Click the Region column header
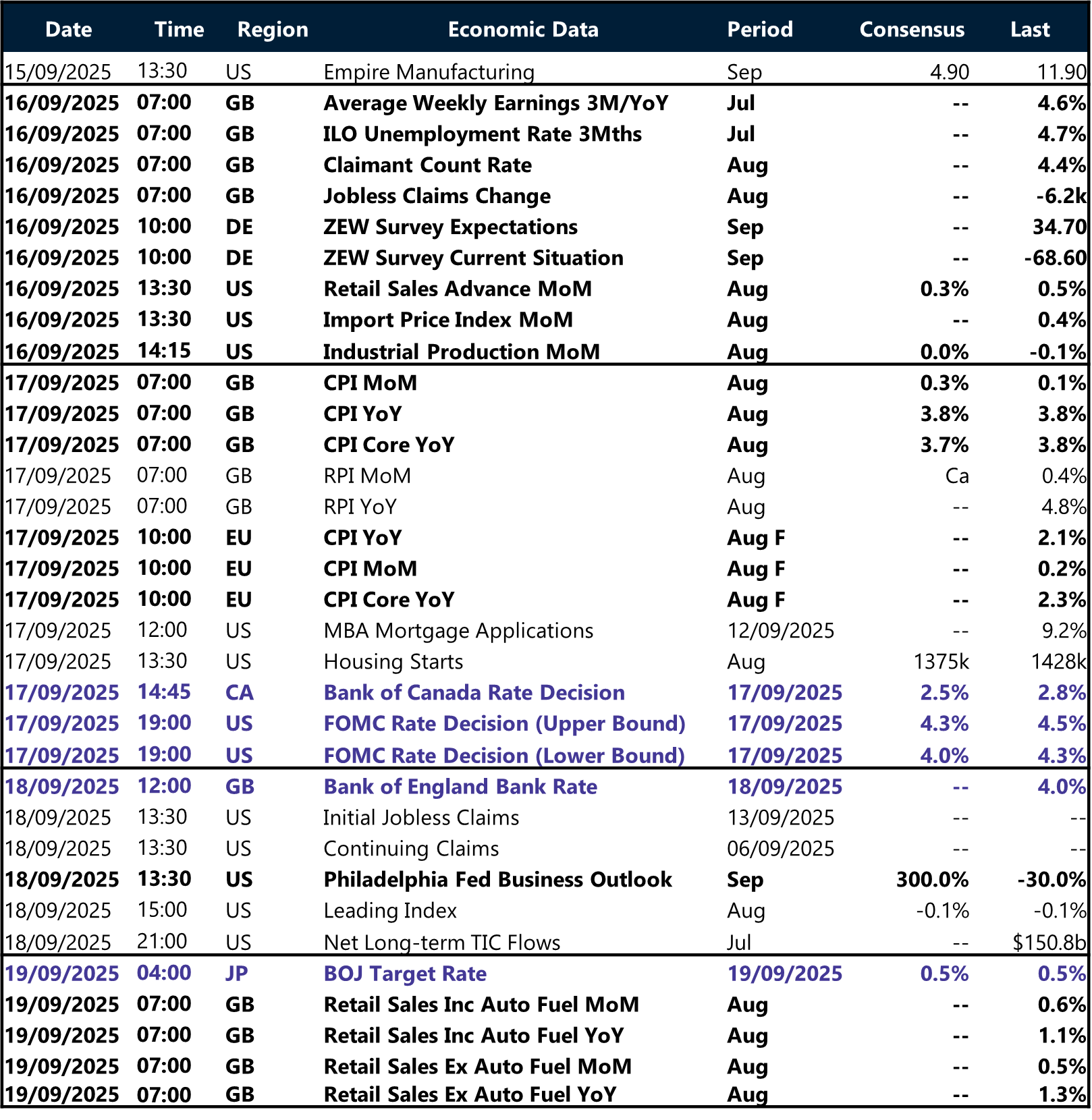This screenshot has height=1120, width=1092. [271, 29]
